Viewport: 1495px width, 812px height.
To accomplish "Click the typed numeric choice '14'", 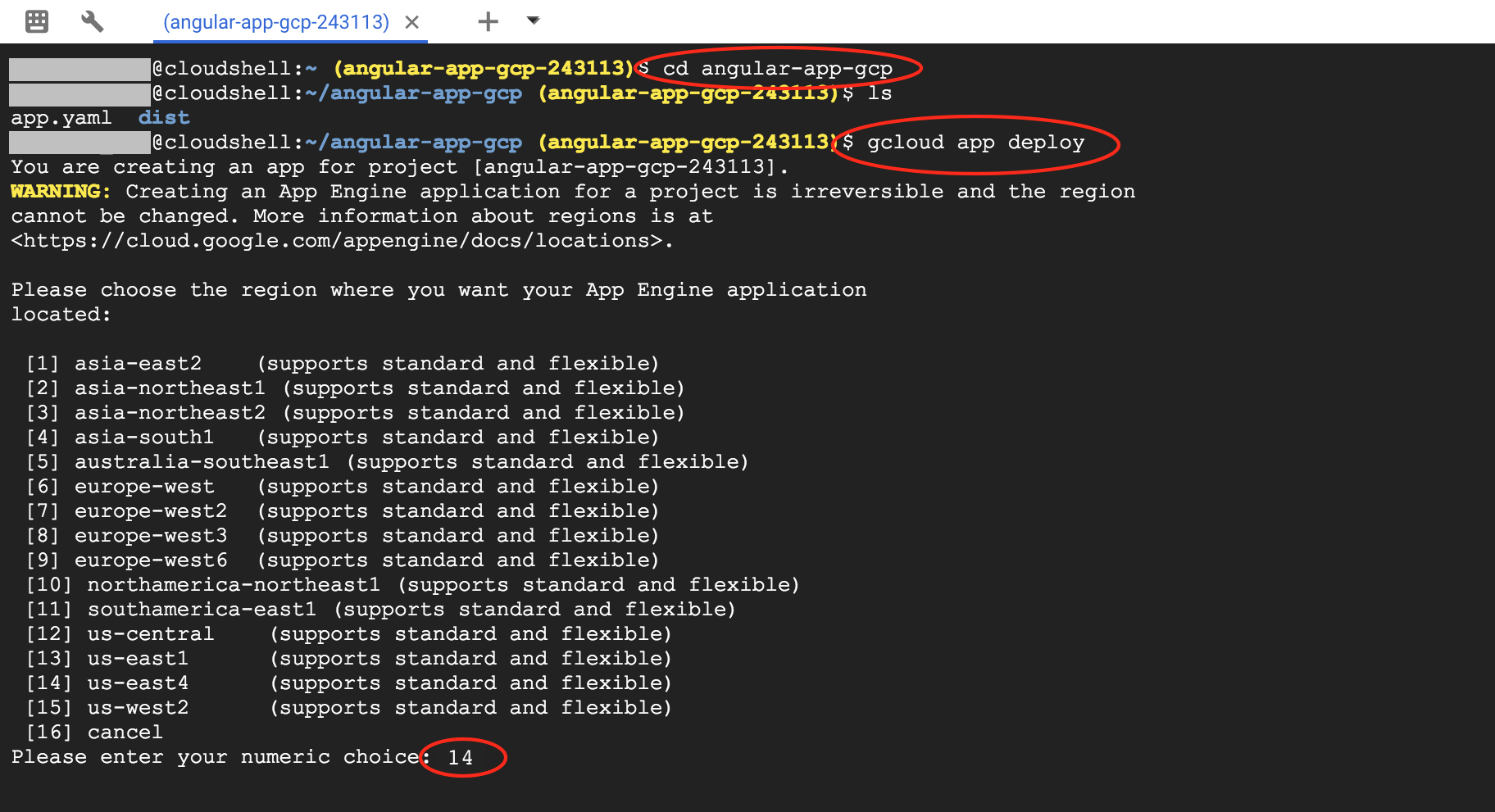I will [461, 758].
